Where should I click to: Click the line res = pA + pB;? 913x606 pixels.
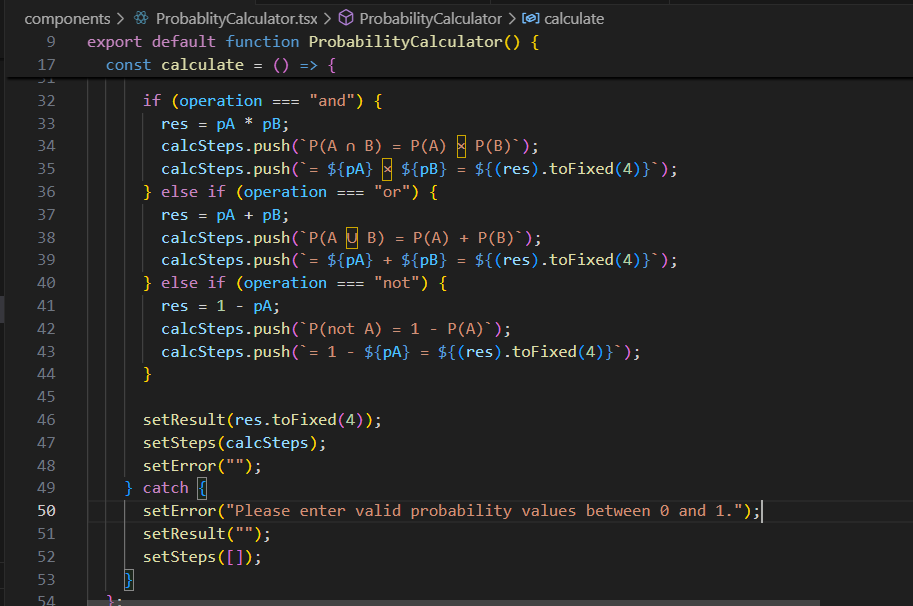tap(225, 215)
